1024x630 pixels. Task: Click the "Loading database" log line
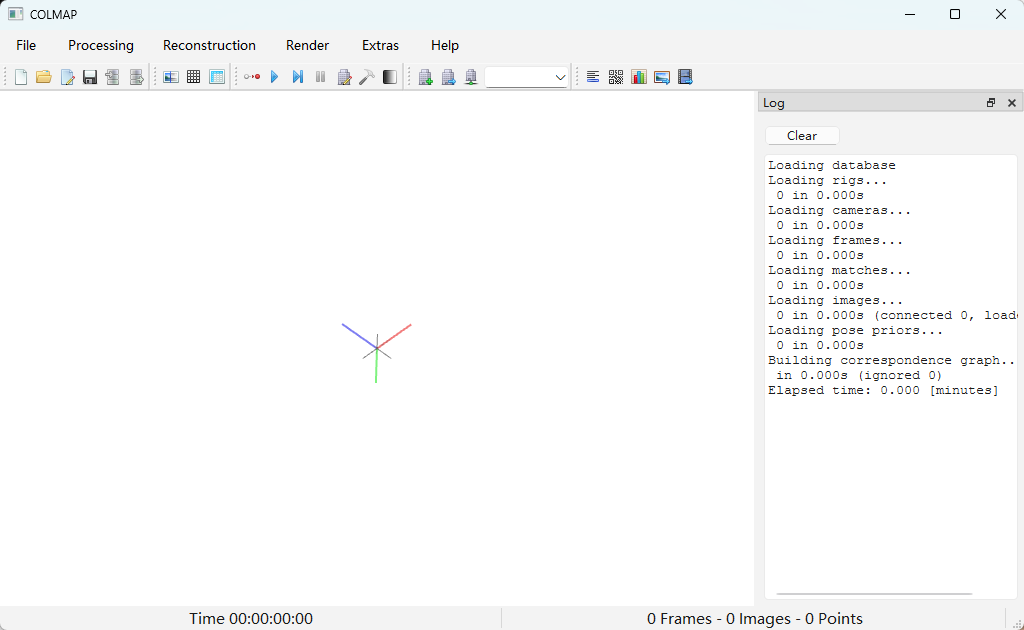tap(832, 165)
